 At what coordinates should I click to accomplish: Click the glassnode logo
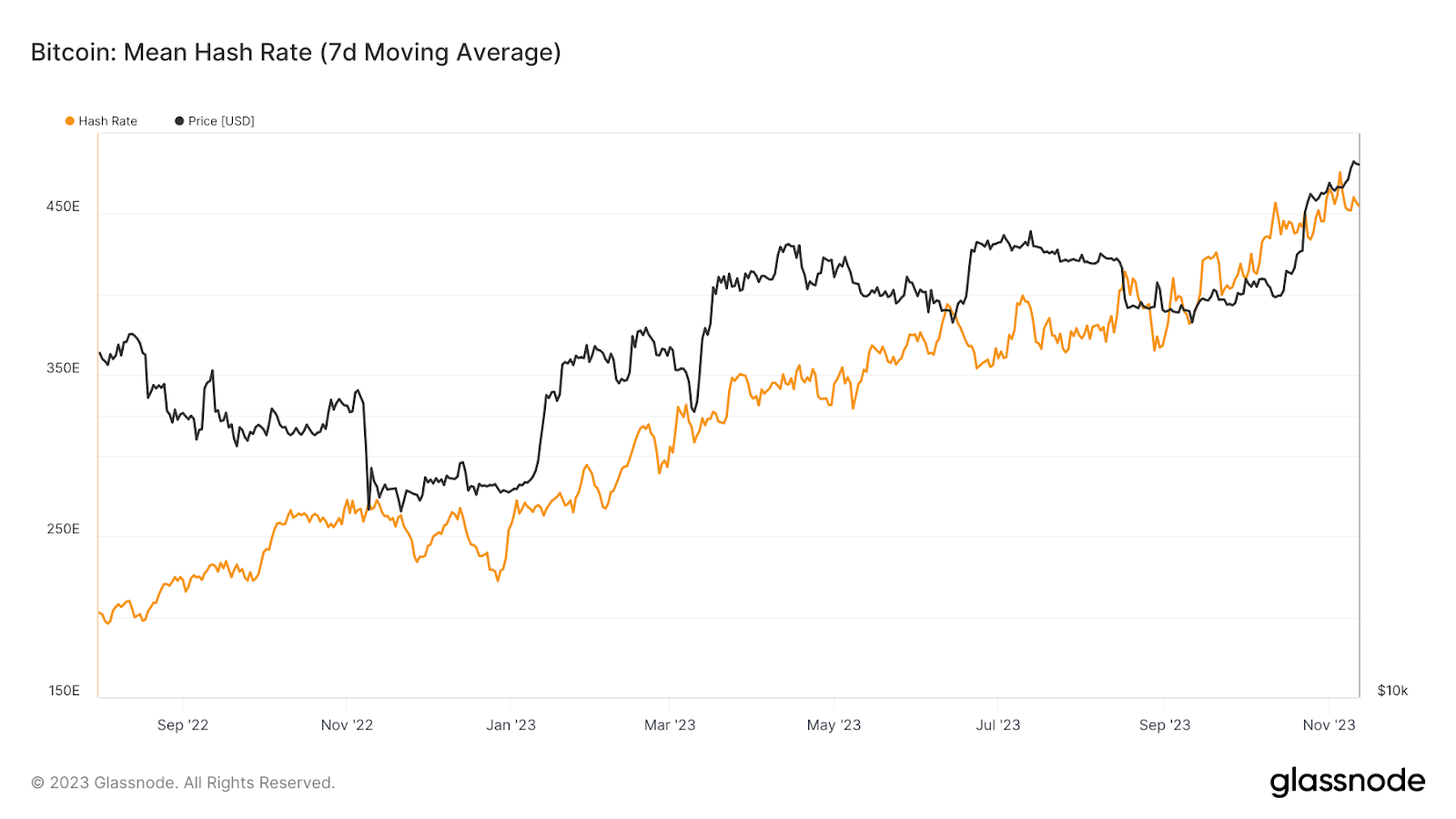pyautogui.click(x=1347, y=782)
